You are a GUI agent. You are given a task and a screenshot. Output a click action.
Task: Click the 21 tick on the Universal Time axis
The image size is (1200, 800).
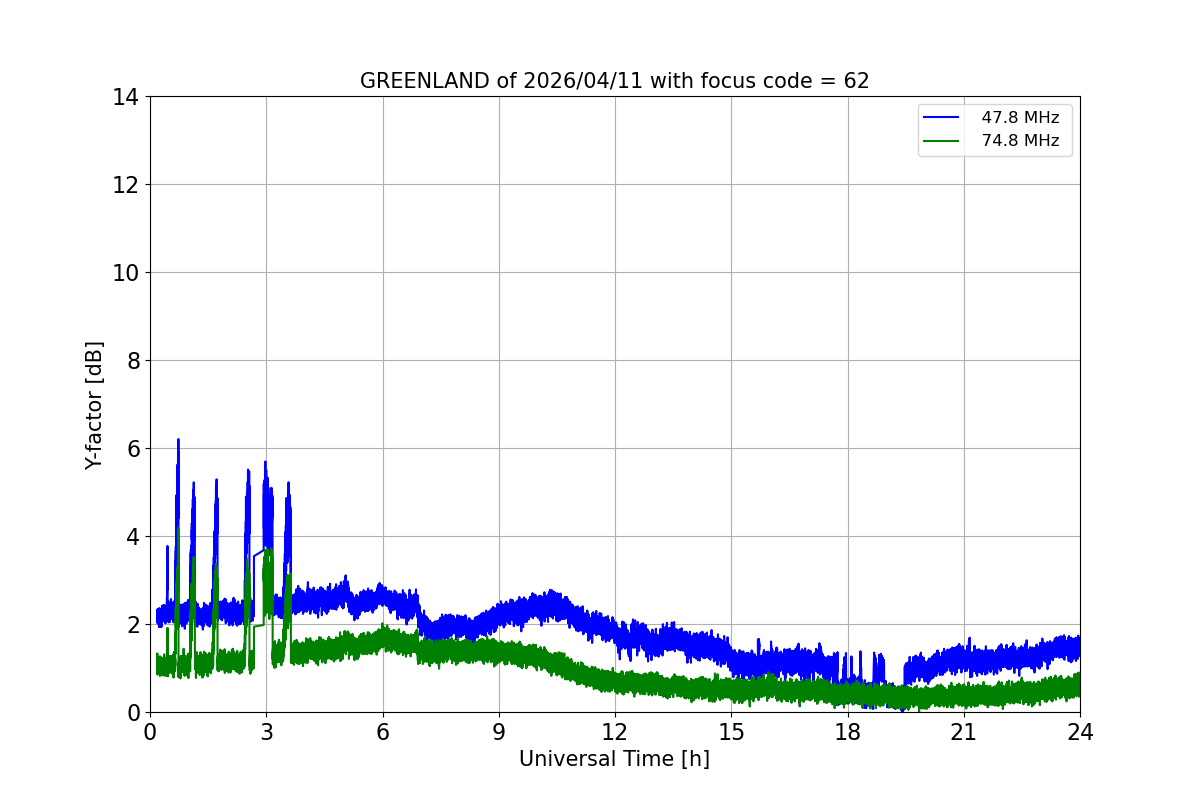964,732
